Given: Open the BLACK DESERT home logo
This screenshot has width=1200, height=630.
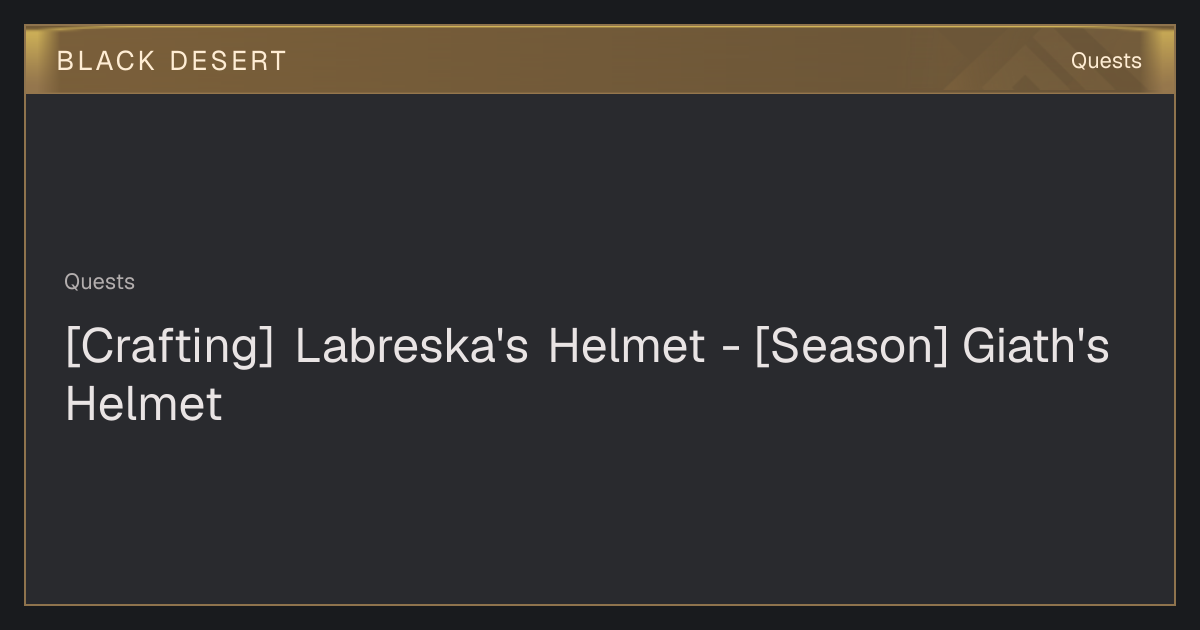Looking at the screenshot, I should pyautogui.click(x=171, y=61).
